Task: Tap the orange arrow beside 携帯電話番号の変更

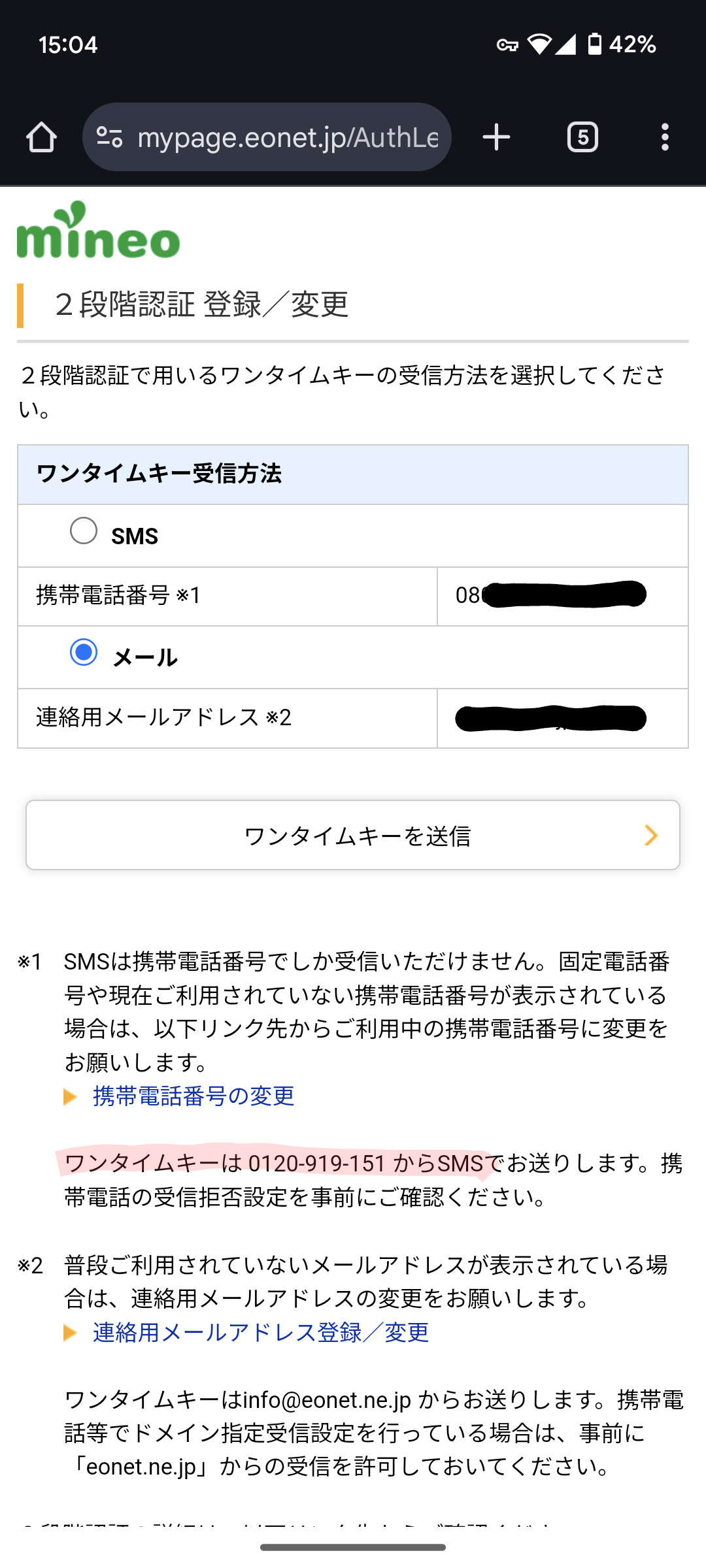Action: tap(70, 1096)
